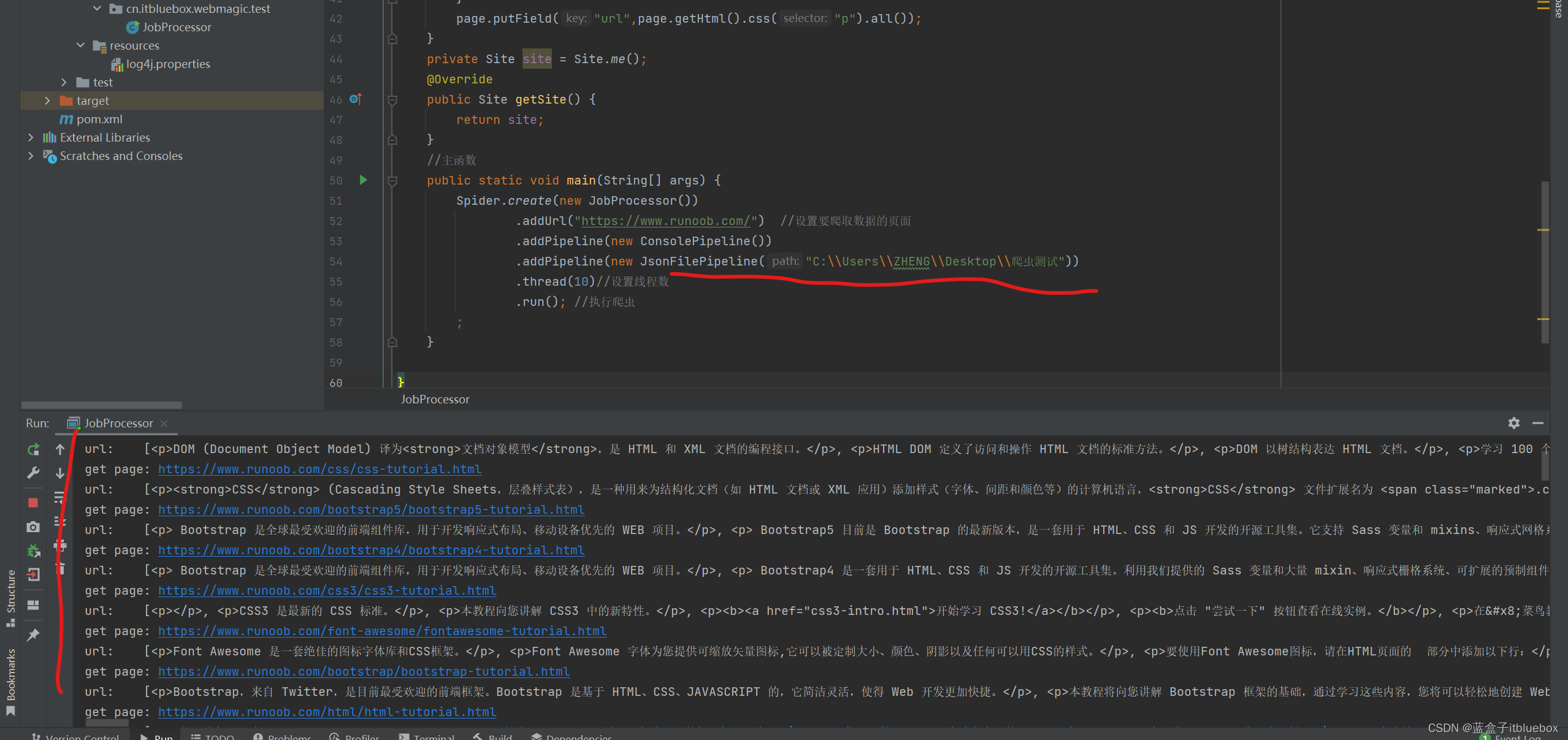
Task: Pin the Run tab with pin icon
Action: [x=33, y=635]
